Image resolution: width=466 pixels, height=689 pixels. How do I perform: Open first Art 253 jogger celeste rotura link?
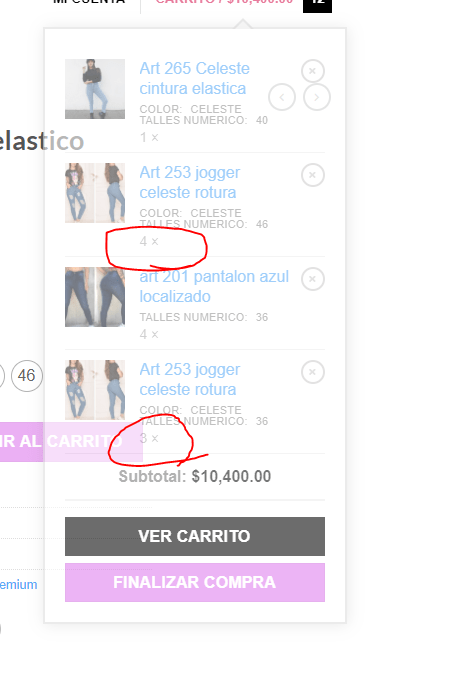click(190, 182)
